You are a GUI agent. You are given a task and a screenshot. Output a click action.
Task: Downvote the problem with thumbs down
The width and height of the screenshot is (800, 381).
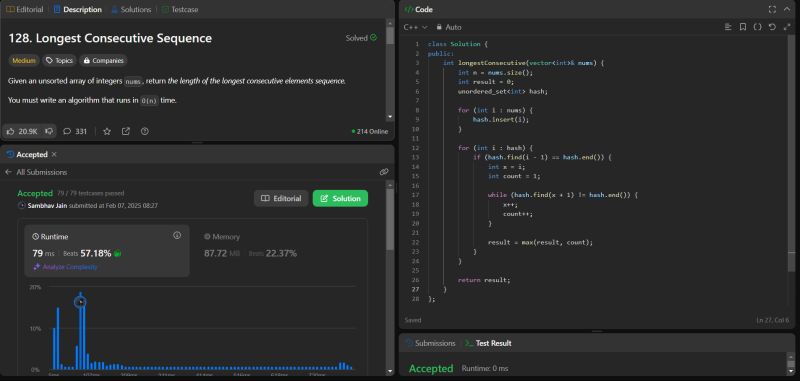pos(49,131)
